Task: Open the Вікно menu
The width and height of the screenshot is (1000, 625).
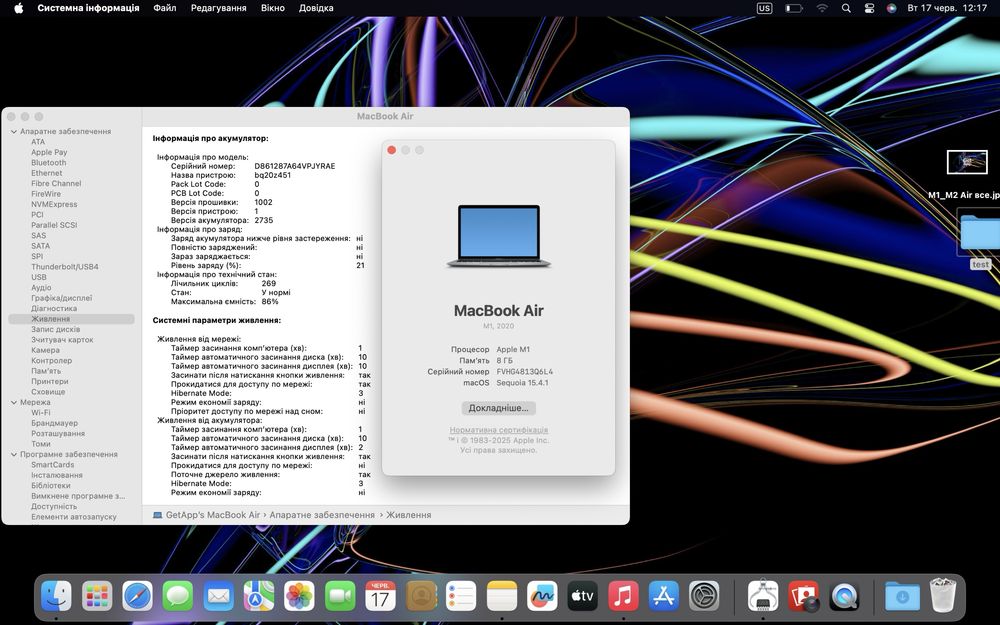Action: [x=273, y=8]
